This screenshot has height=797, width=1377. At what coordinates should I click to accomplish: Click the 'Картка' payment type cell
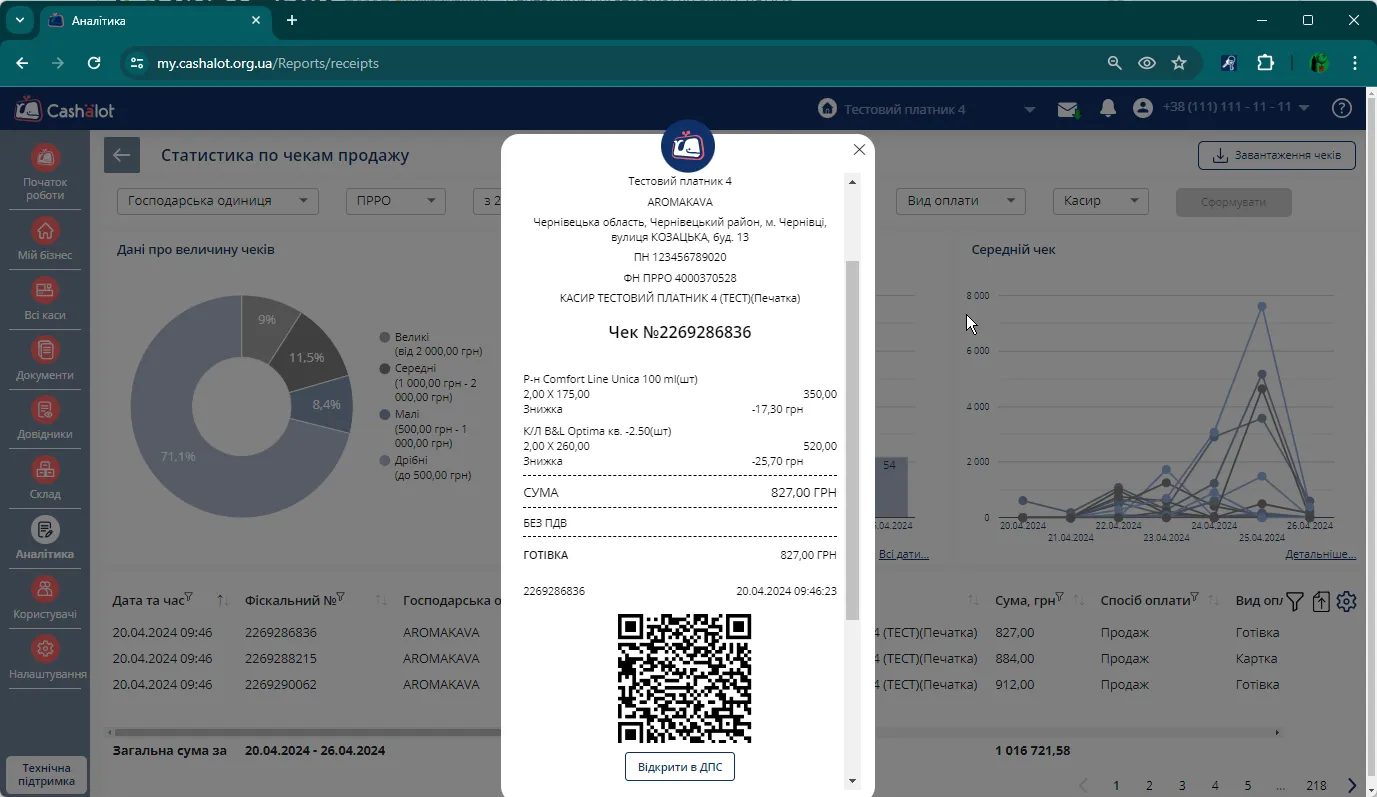tap(1257, 659)
